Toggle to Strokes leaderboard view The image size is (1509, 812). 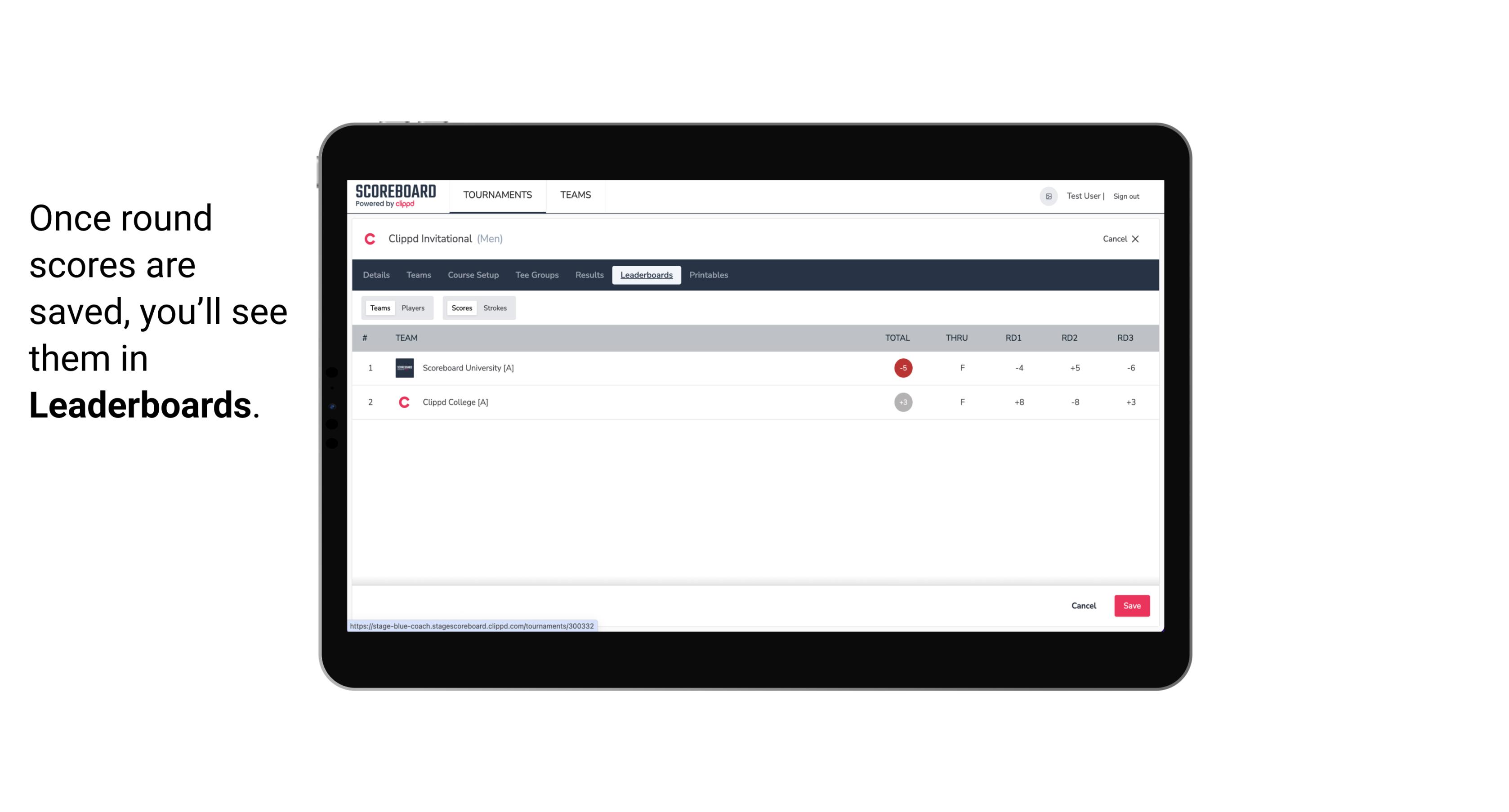tap(495, 308)
